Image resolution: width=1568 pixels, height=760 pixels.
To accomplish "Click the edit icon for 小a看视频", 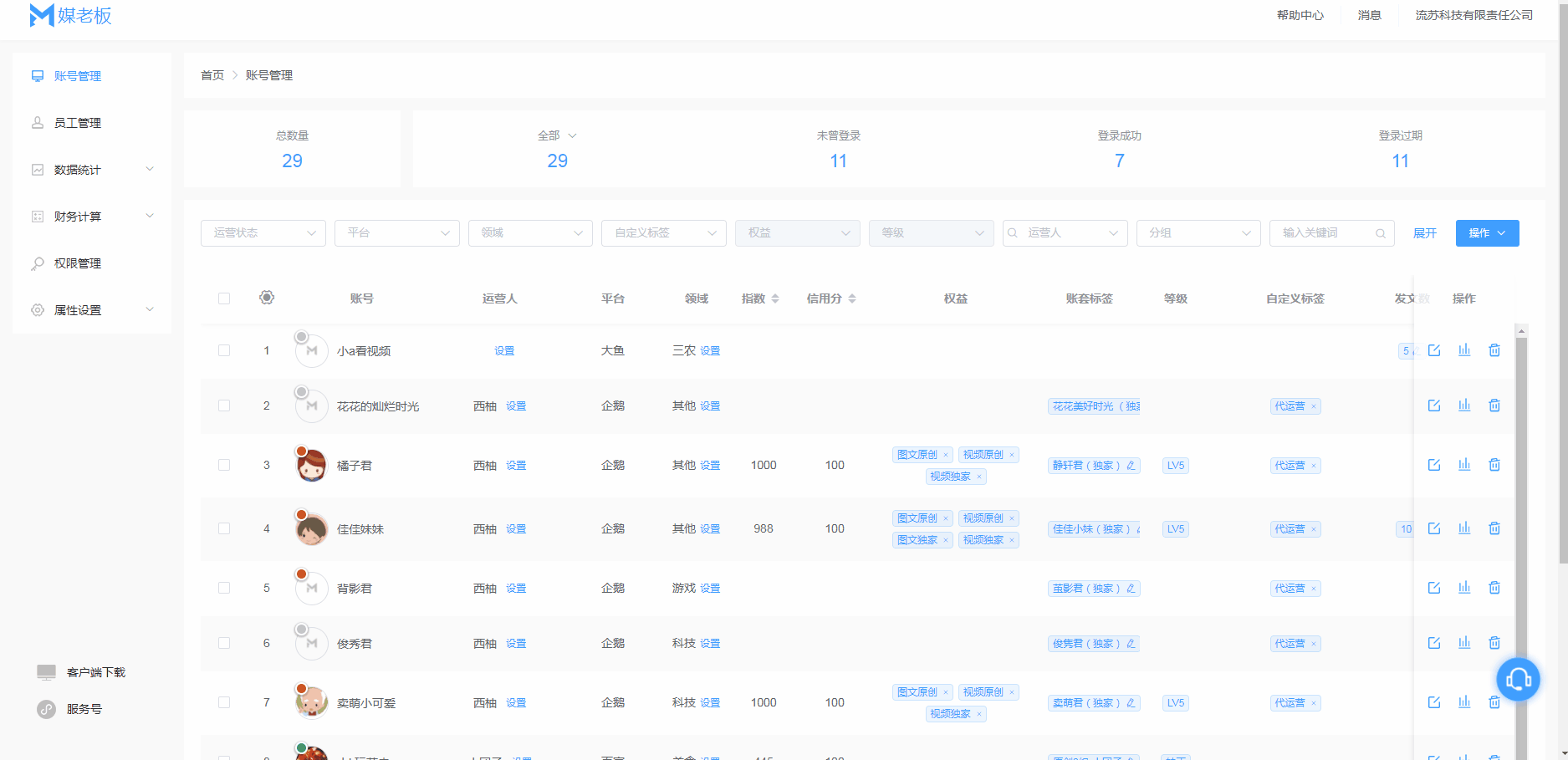I will pyautogui.click(x=1434, y=350).
